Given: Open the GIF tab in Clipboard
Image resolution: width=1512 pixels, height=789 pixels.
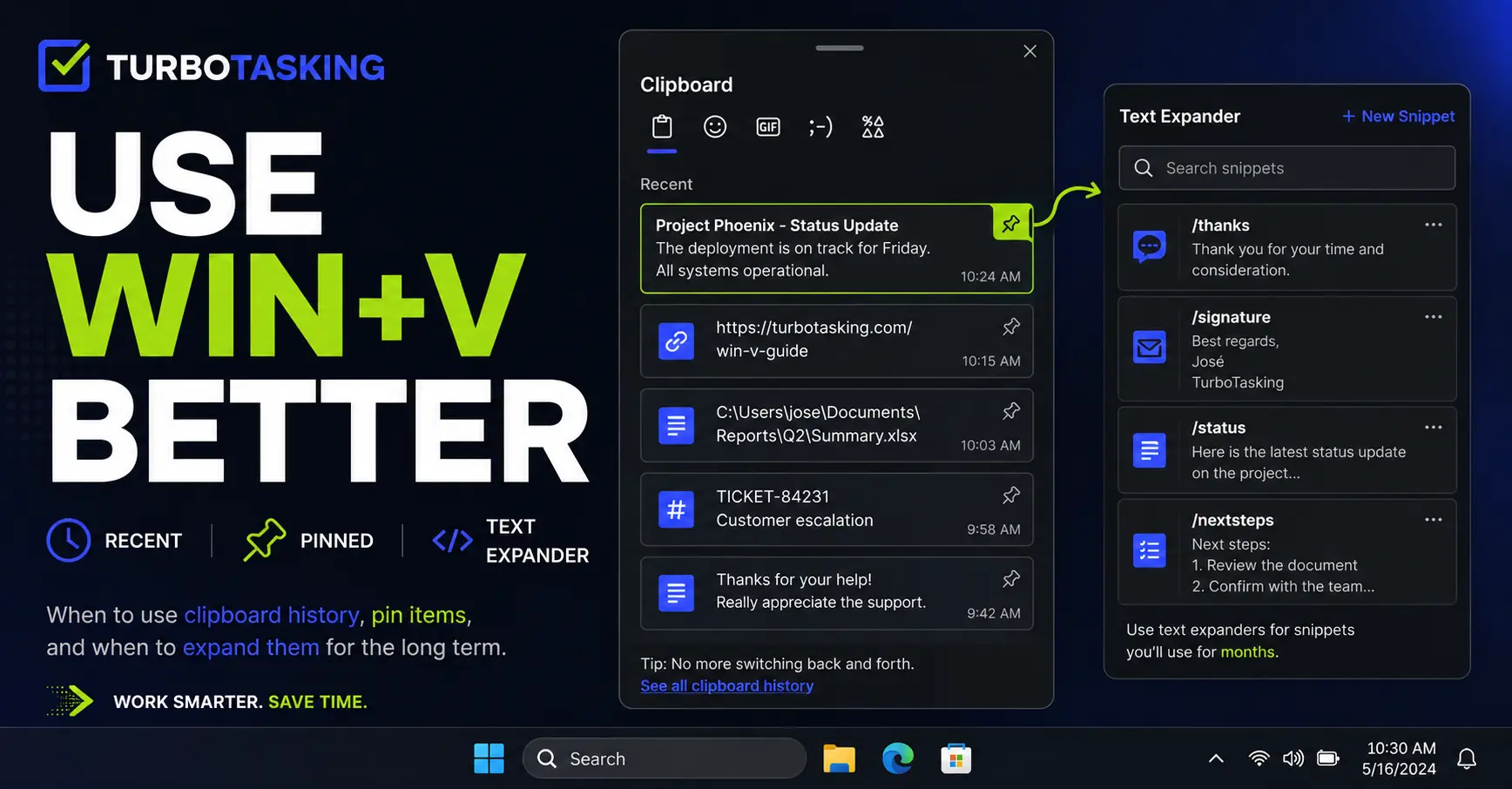Looking at the screenshot, I should point(768,127).
